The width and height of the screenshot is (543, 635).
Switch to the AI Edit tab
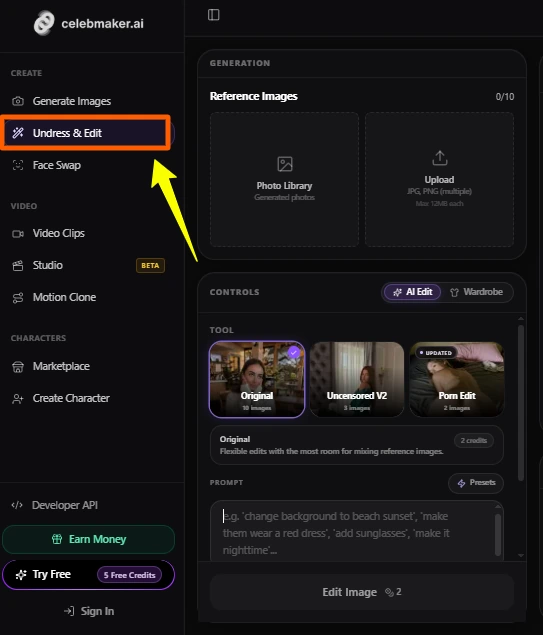click(412, 292)
